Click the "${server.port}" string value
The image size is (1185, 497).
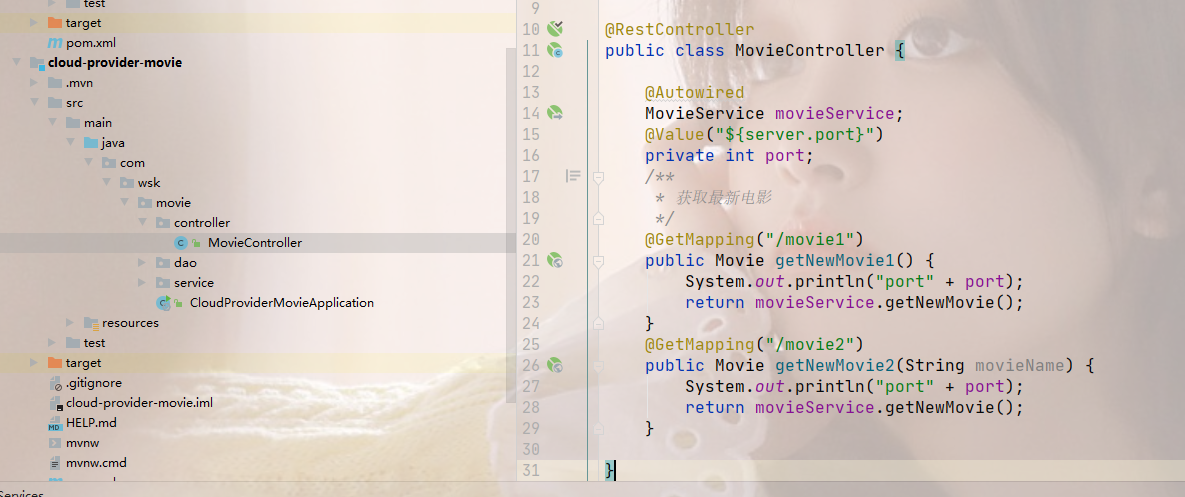(x=794, y=134)
